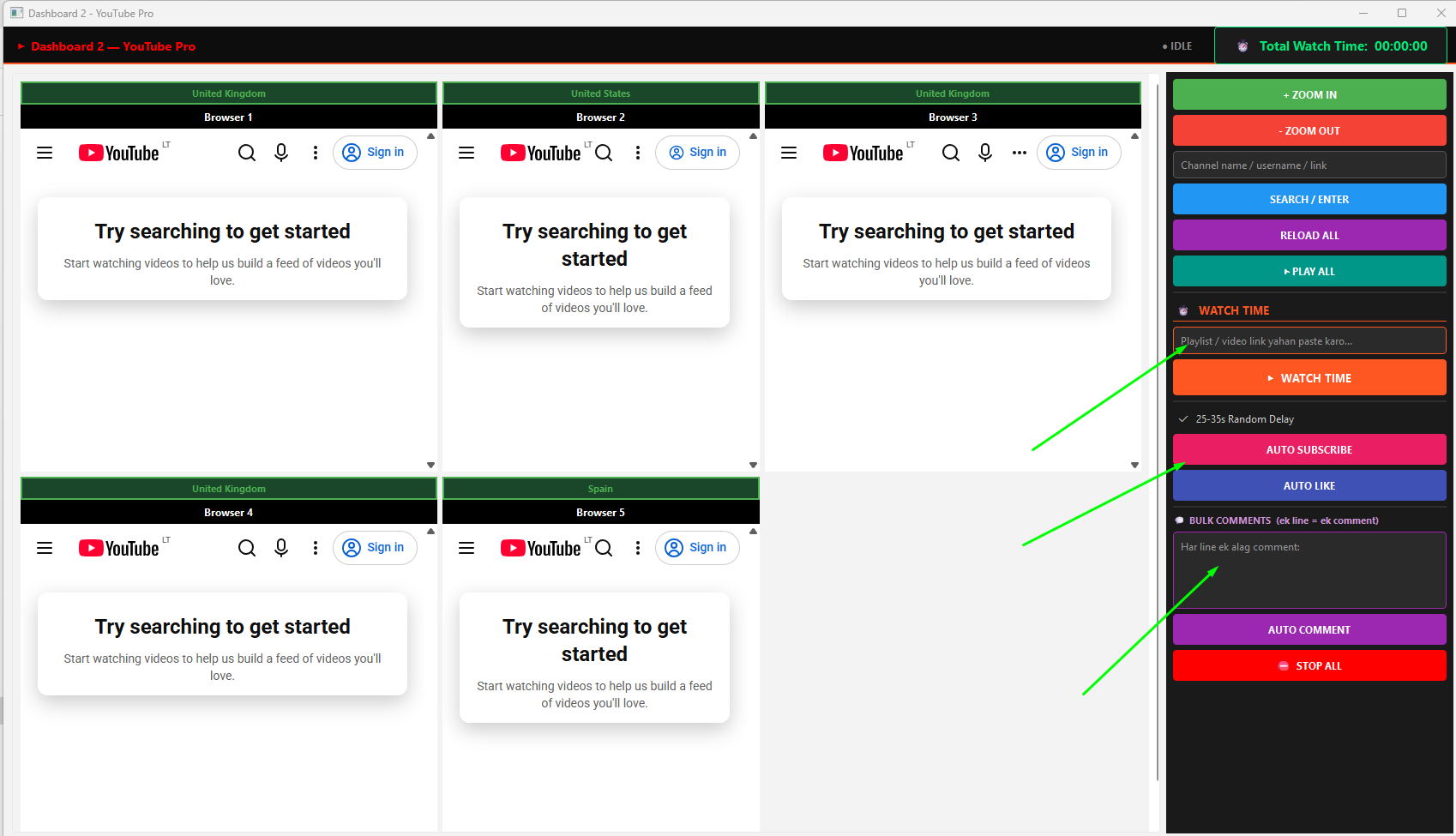This screenshot has width=1456, height=836.
Task: Click the scroll-up arrow in Browser 4
Action: pos(430,532)
